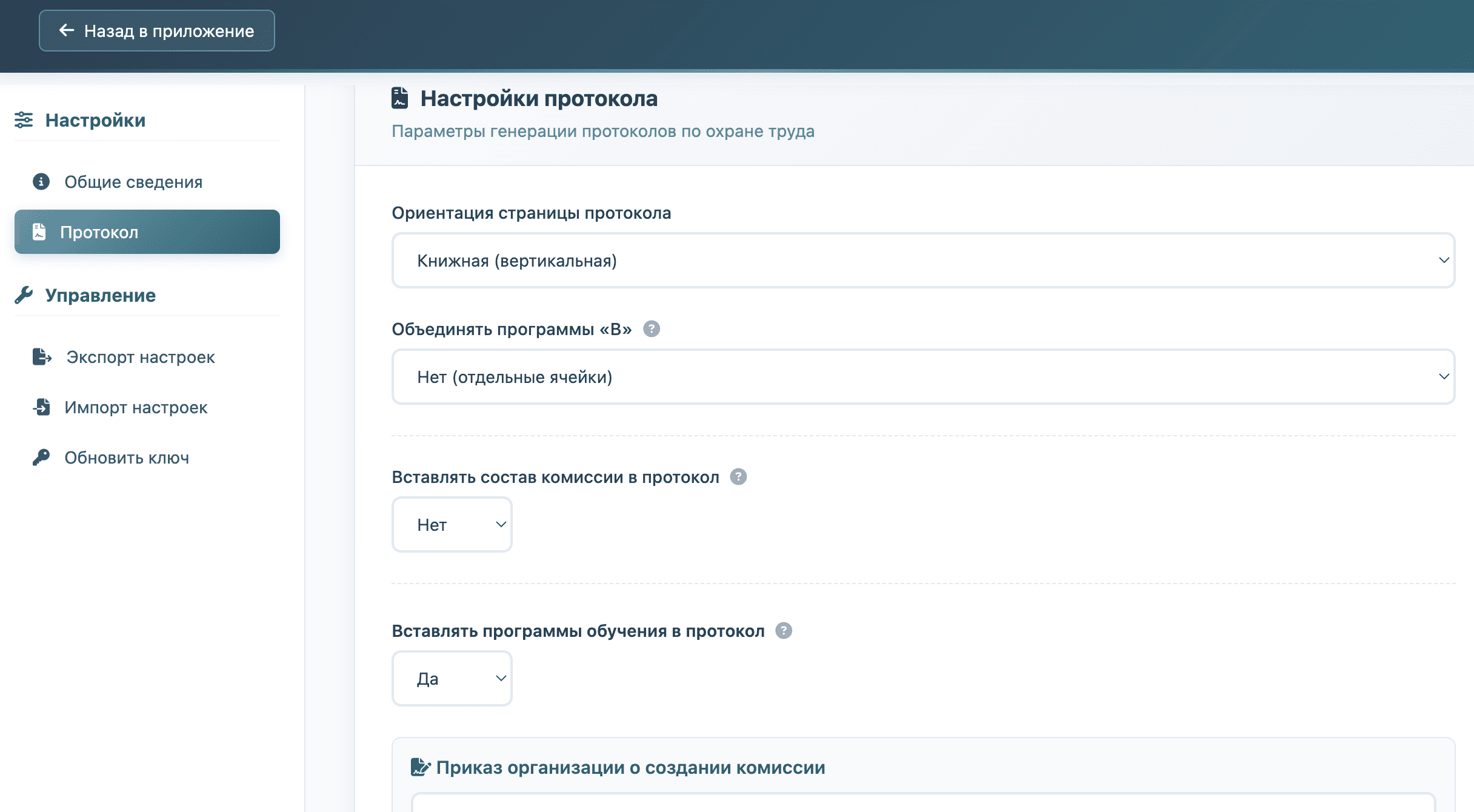Click the import file icon
Viewport: 1474px width, 812px height.
42,407
